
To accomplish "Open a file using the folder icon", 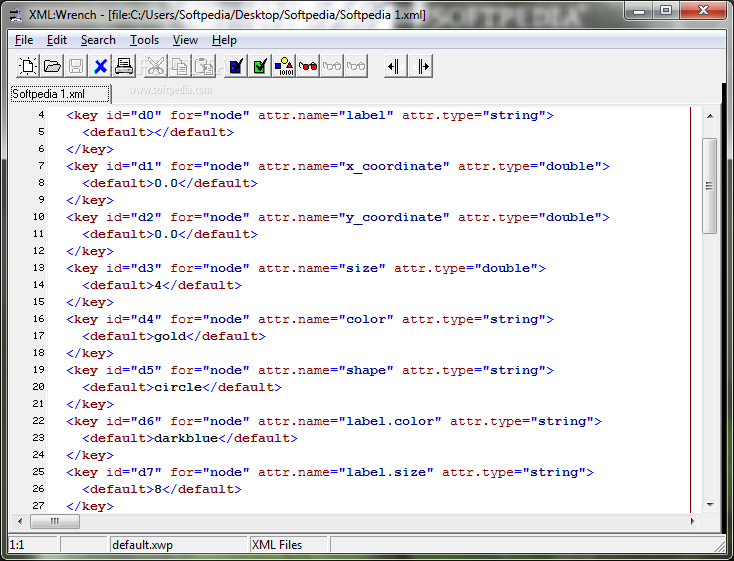I will click(52, 66).
